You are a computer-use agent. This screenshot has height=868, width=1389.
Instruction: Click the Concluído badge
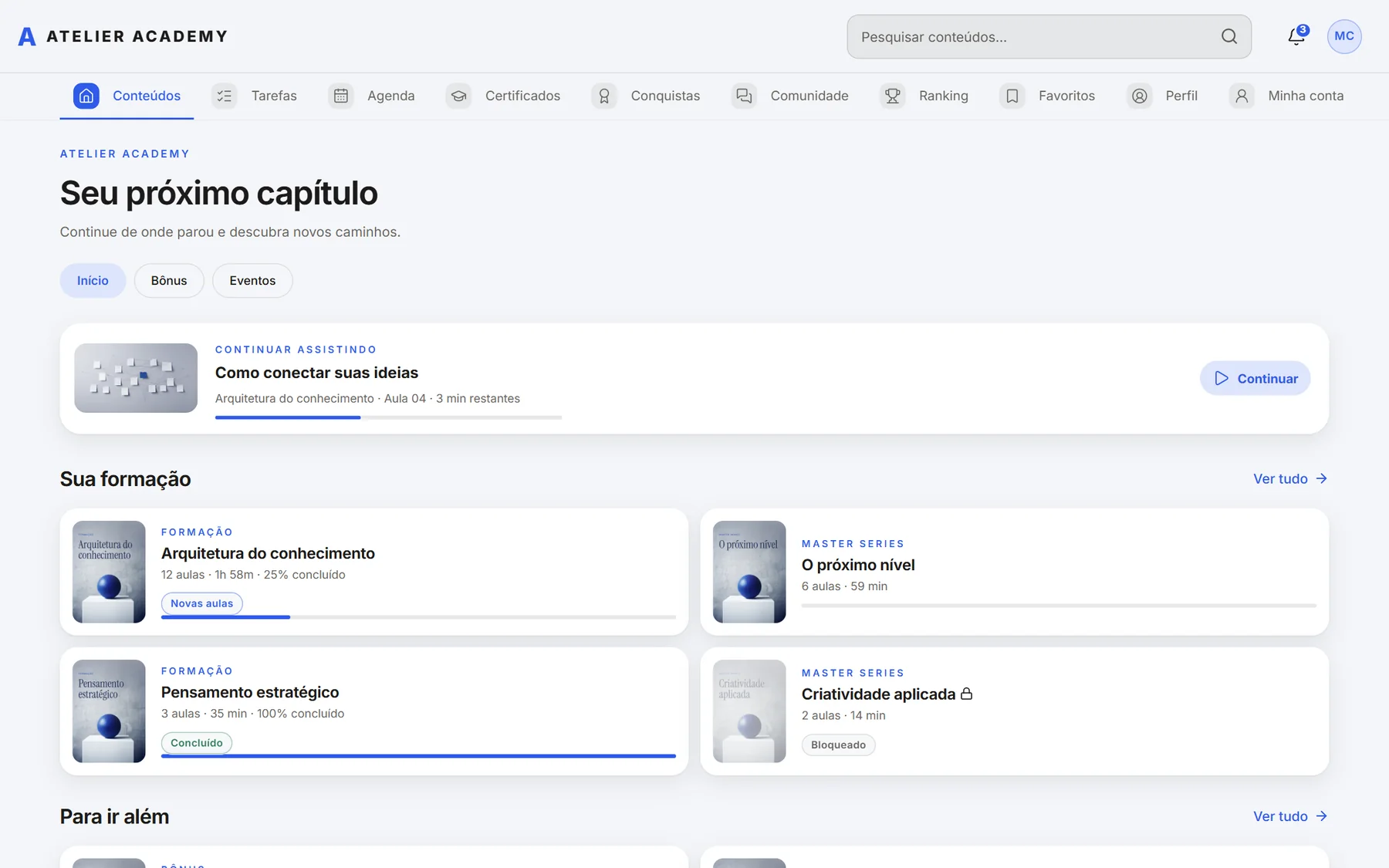coord(197,743)
